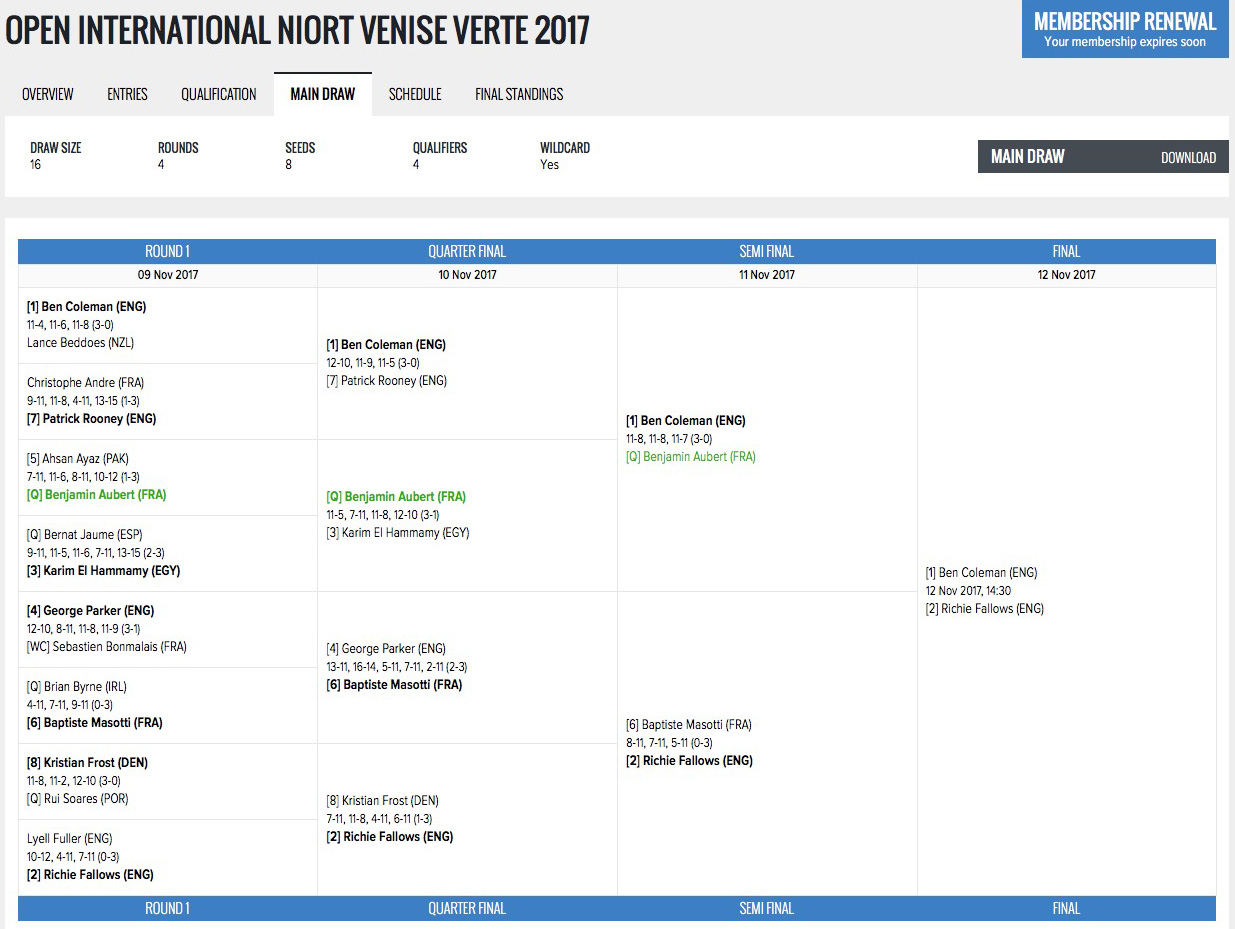Switch to the Entries tab
Screen dimensions: 1235x929
tap(127, 94)
